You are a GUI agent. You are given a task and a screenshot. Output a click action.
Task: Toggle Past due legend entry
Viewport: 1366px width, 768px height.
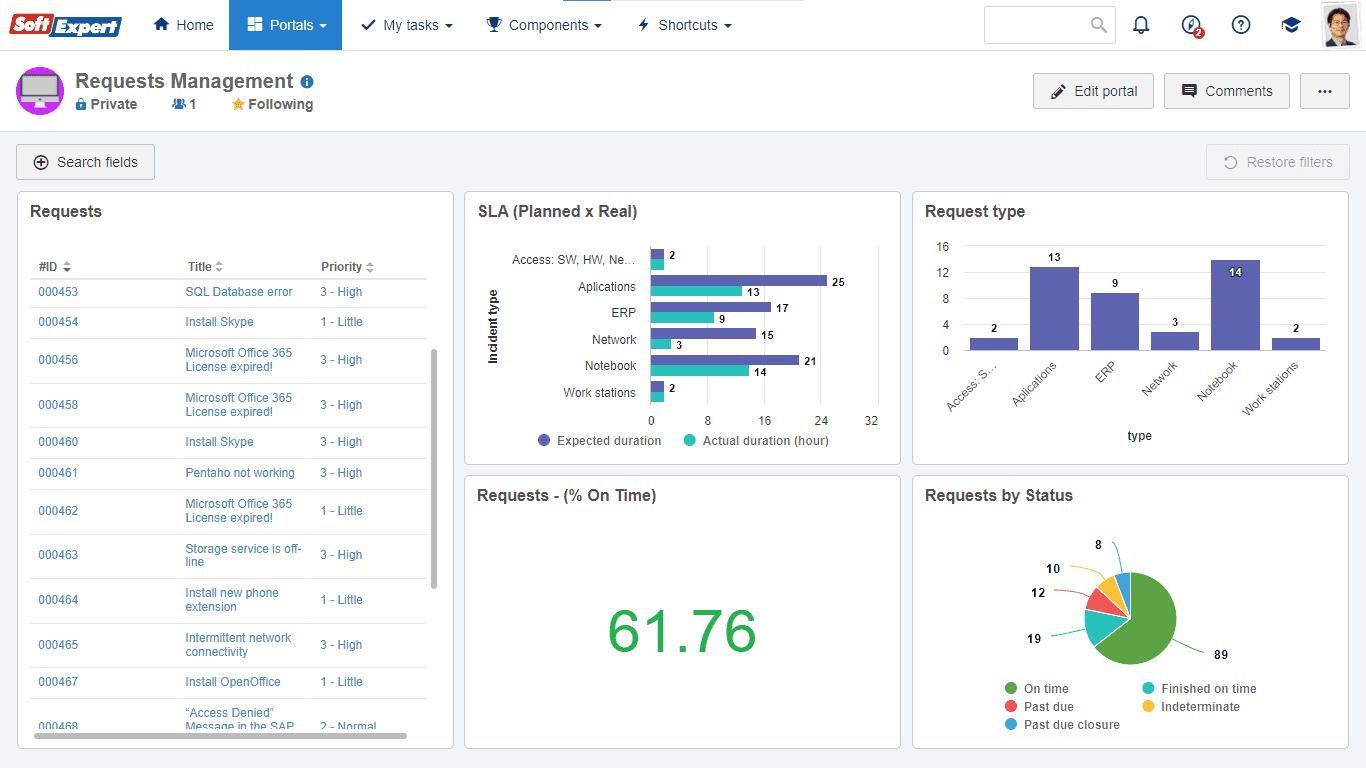tap(1039, 706)
